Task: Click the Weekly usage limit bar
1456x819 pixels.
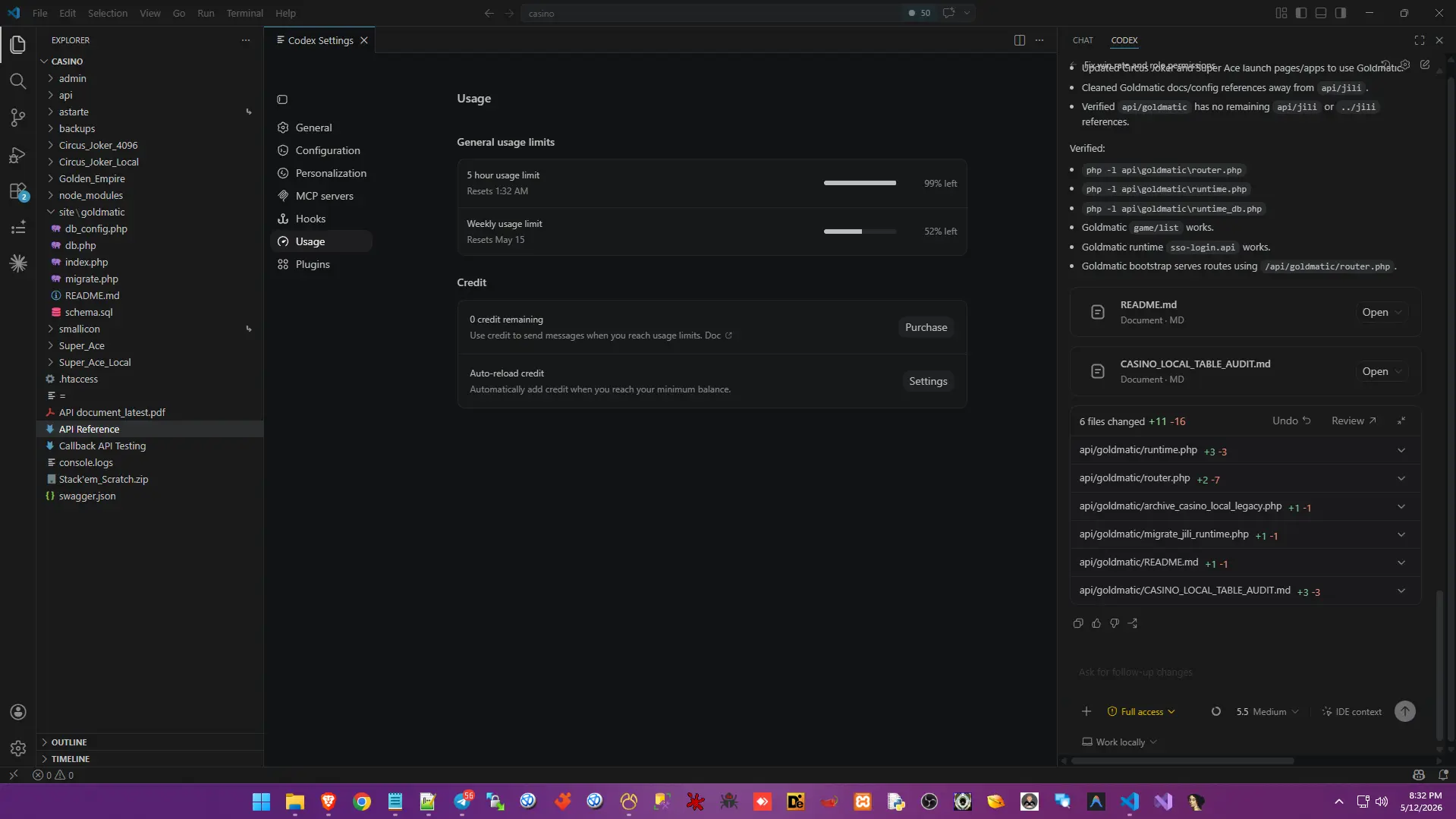Action: (x=860, y=232)
